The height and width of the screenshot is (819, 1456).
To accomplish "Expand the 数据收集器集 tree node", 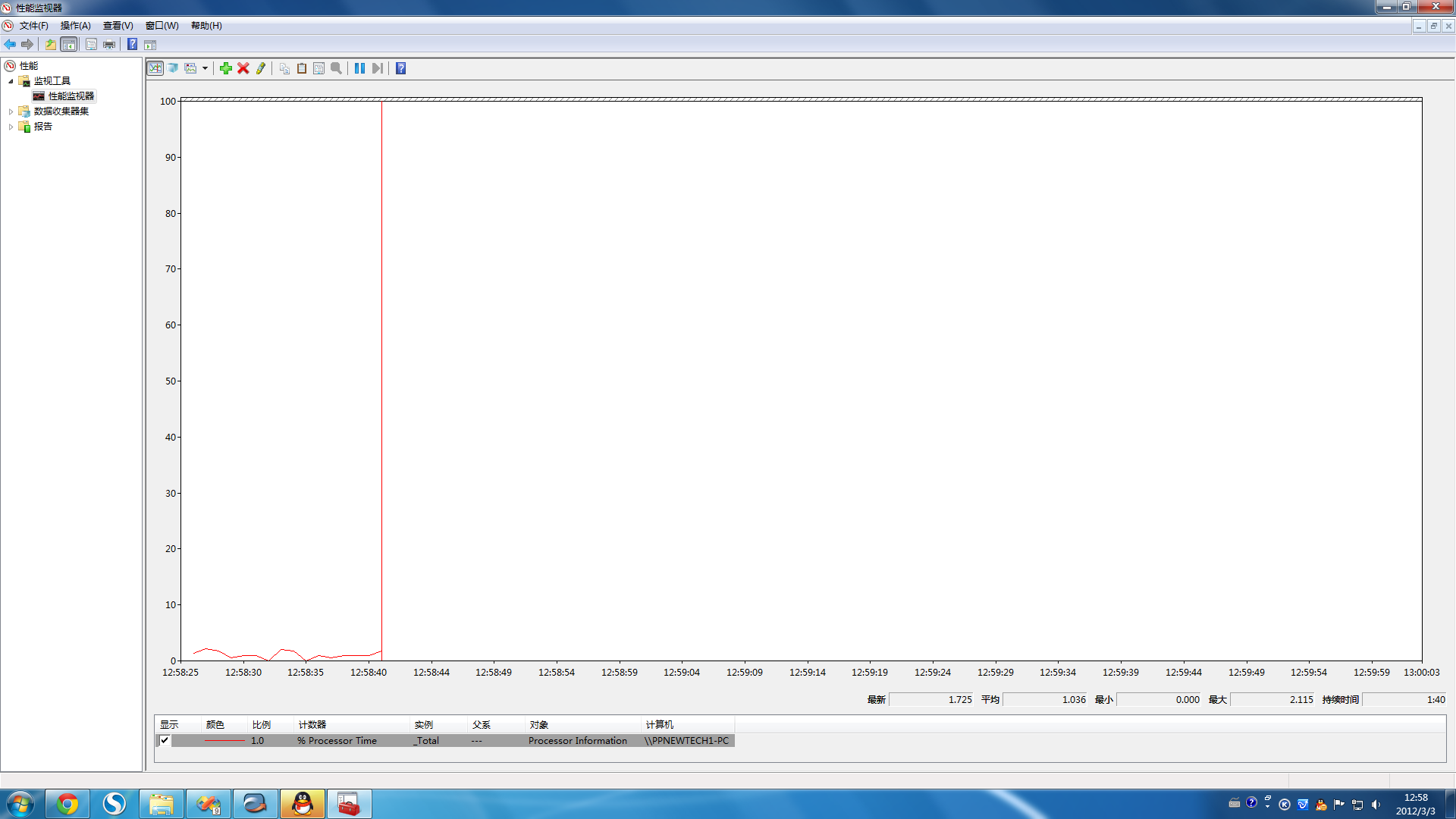I will click(11, 111).
